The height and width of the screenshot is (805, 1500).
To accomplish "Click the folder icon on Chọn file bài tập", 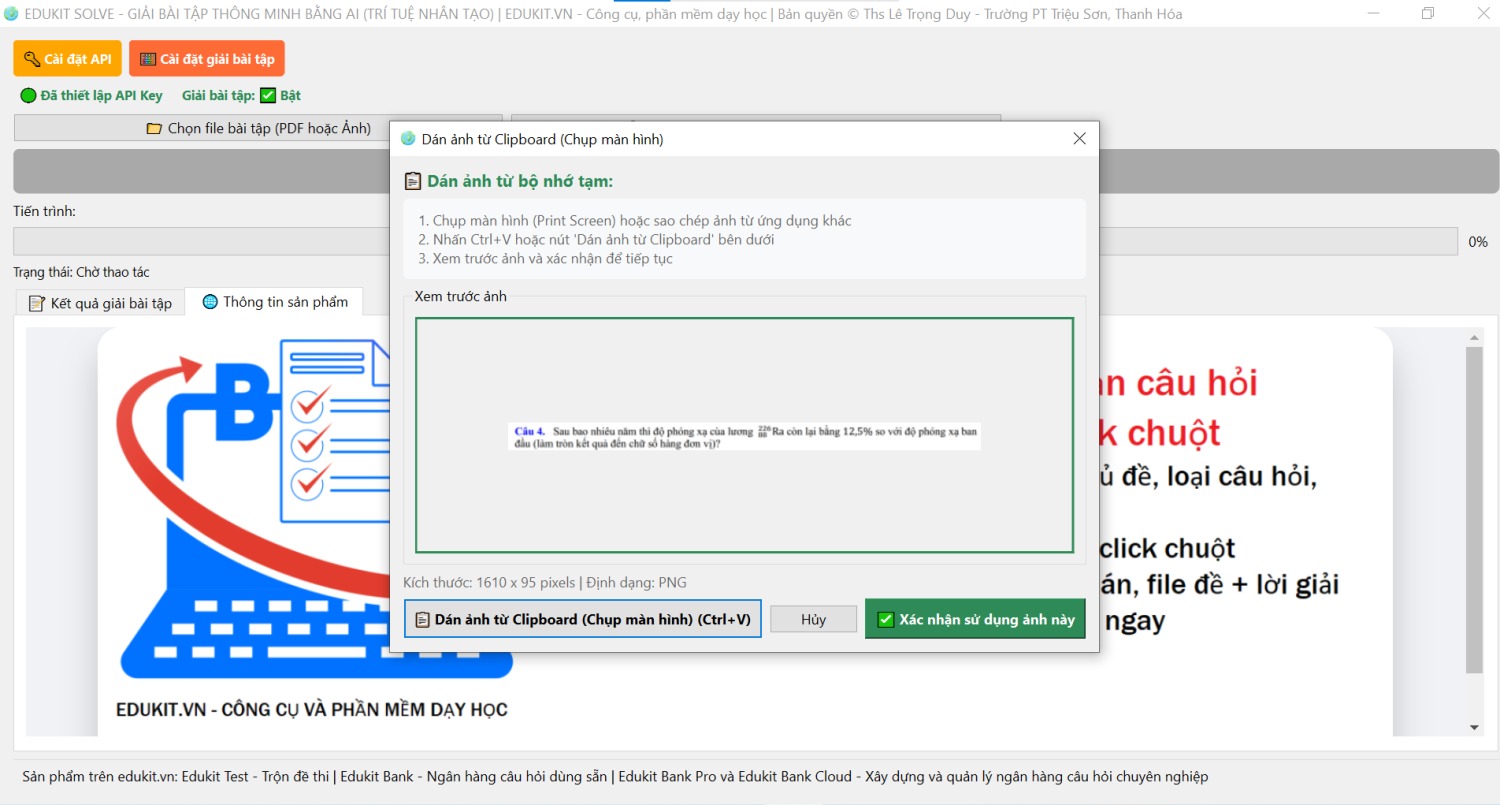I will (154, 129).
